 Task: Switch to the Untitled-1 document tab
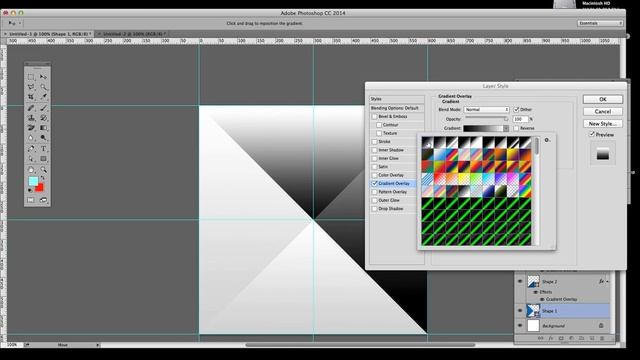[x=48, y=34]
